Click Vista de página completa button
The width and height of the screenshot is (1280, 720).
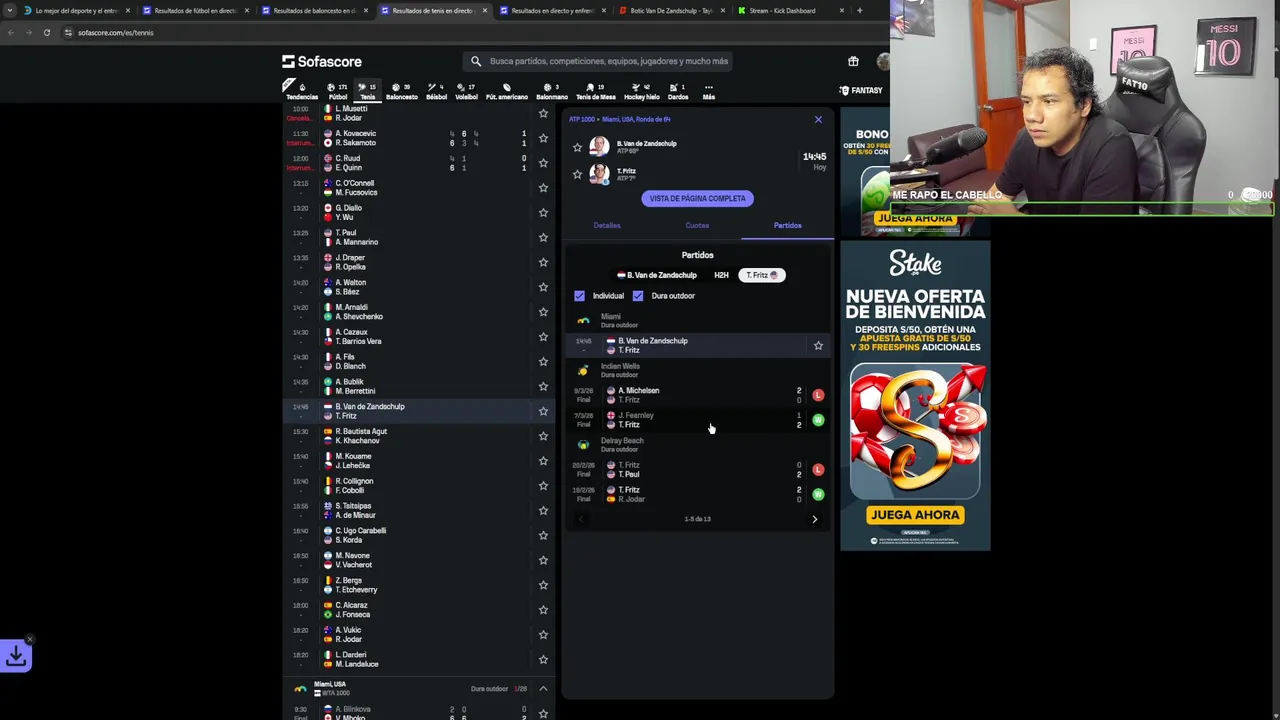[x=697, y=198]
